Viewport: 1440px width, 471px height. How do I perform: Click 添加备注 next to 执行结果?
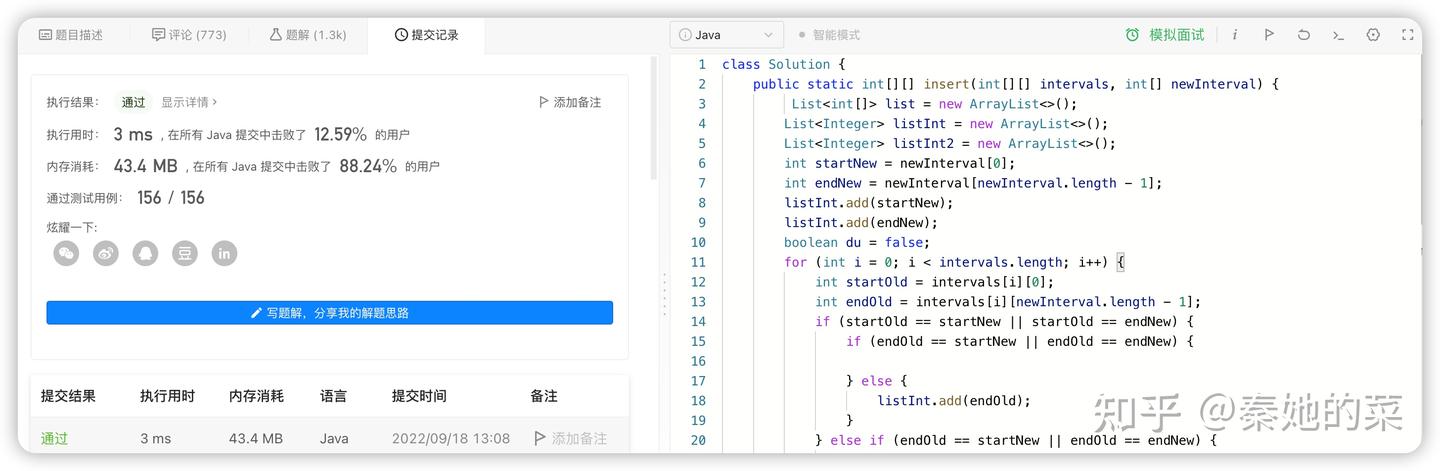coord(570,102)
